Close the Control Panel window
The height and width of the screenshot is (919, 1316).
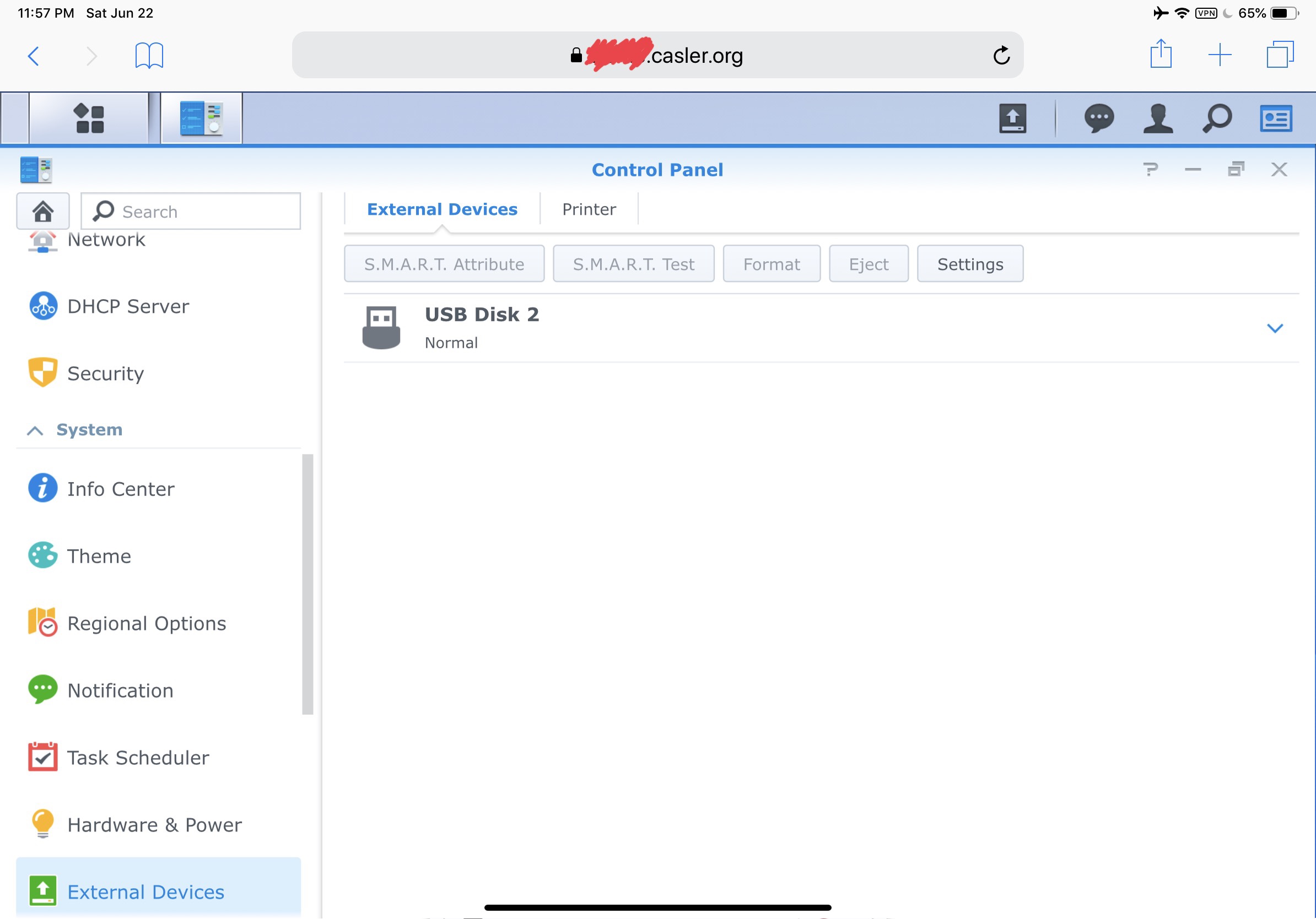pos(1279,170)
